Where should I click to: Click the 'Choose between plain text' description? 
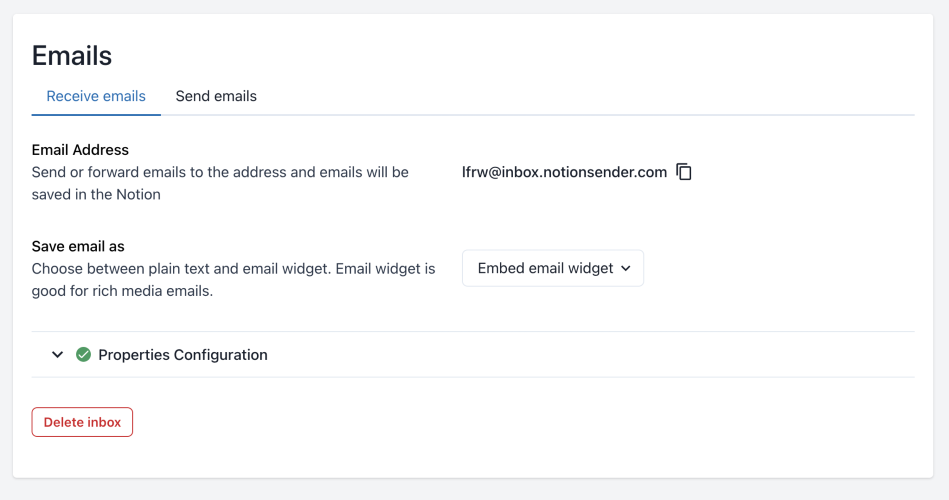(x=233, y=269)
